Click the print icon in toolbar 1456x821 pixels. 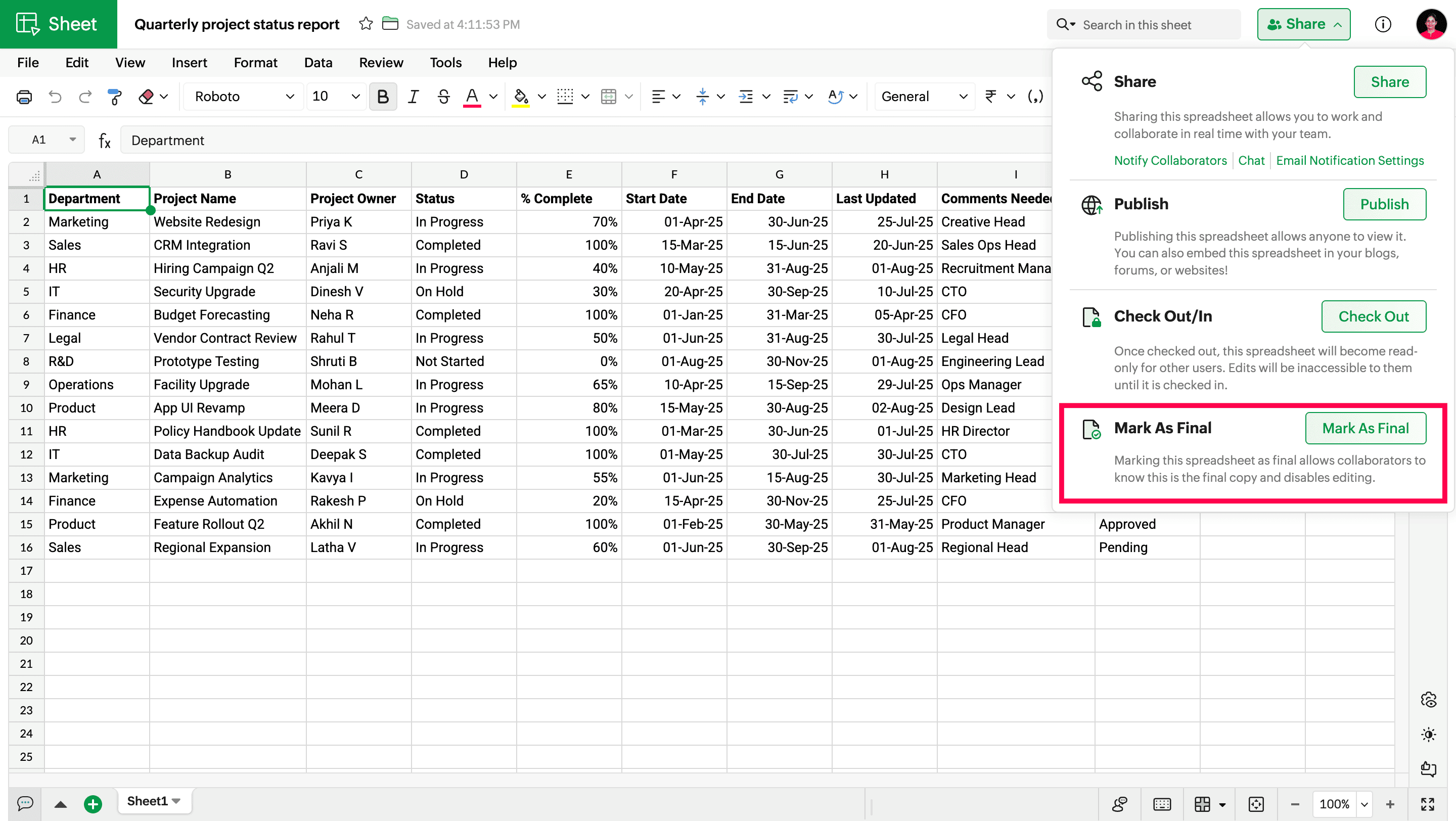pyautogui.click(x=24, y=97)
